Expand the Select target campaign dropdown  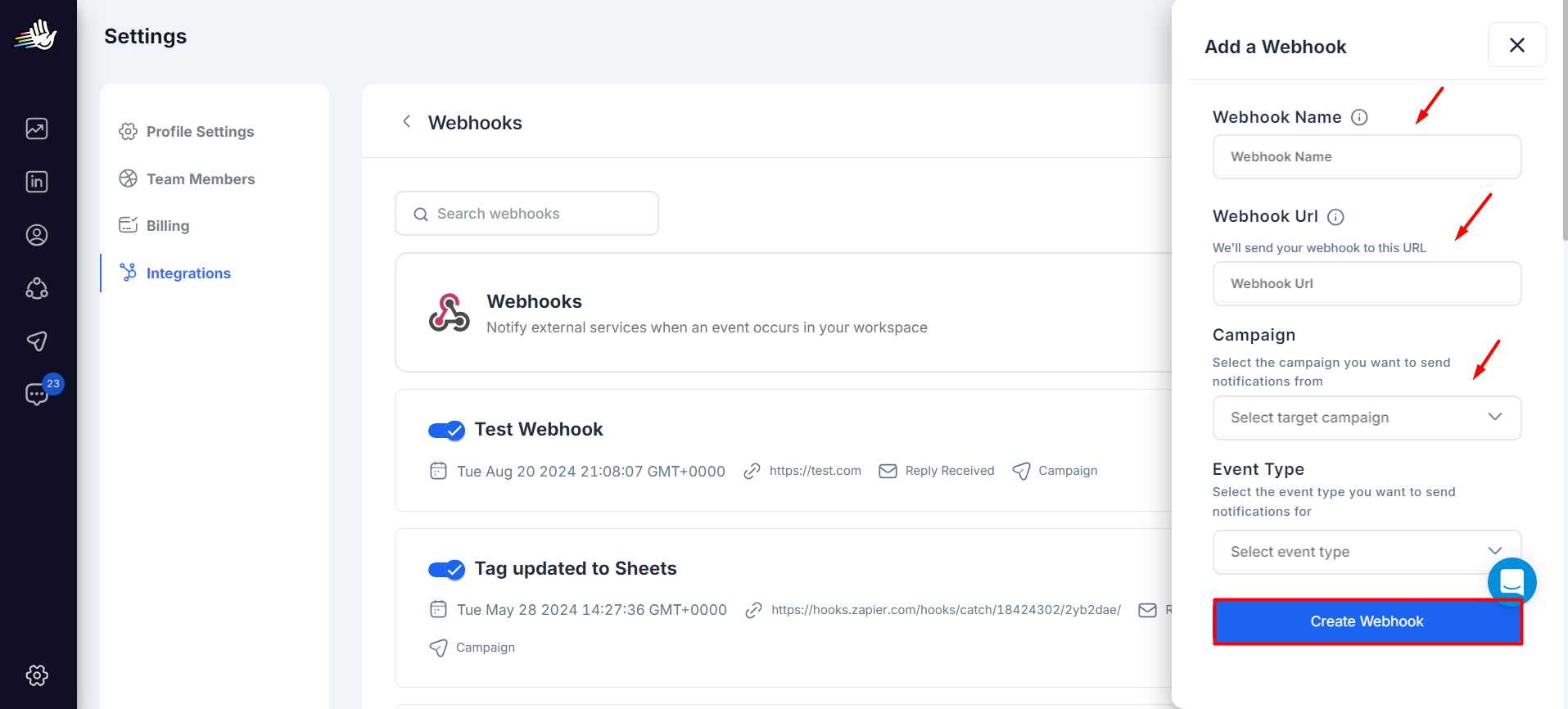point(1367,418)
